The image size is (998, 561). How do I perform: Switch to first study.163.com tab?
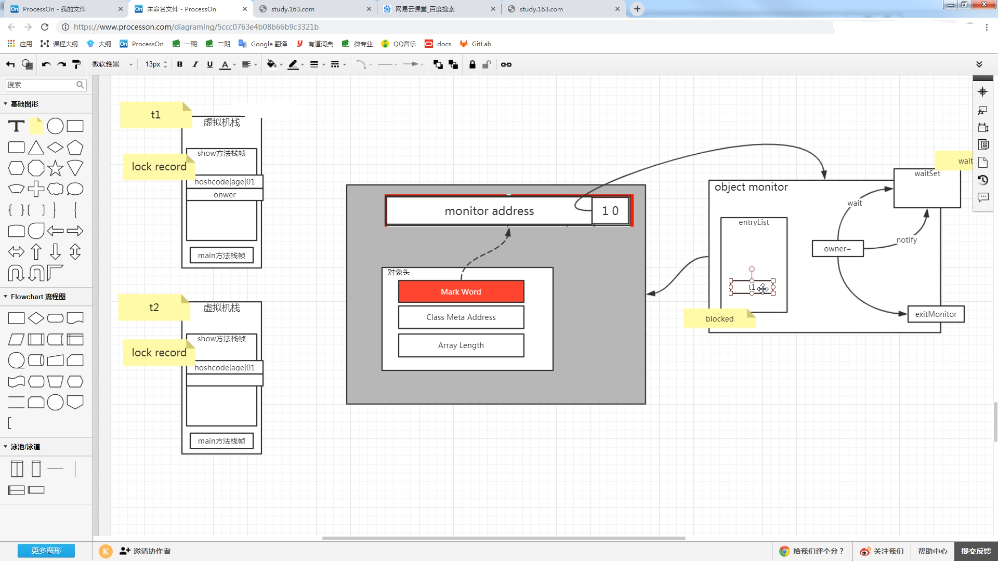pyautogui.click(x=315, y=9)
